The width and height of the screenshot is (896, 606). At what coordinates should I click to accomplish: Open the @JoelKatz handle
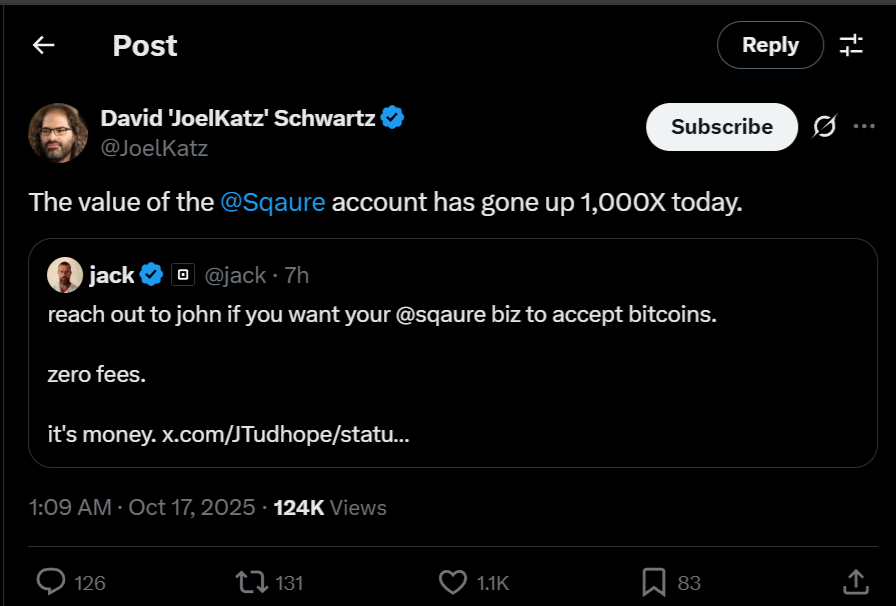[154, 149]
